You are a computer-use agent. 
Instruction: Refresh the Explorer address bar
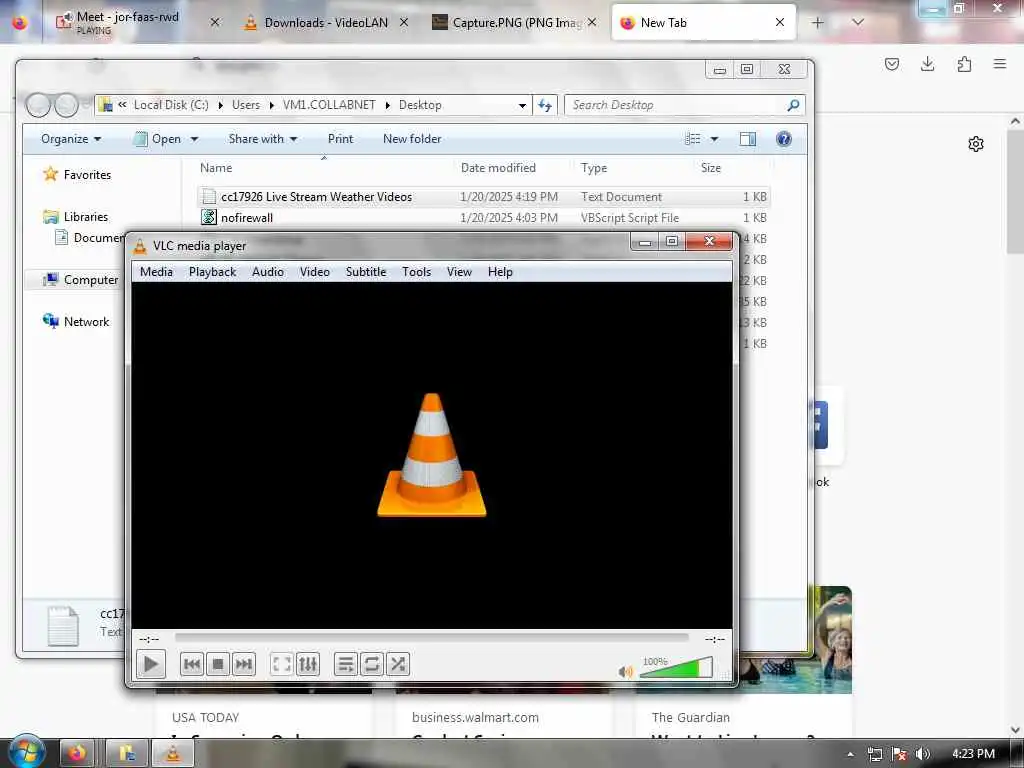545,105
